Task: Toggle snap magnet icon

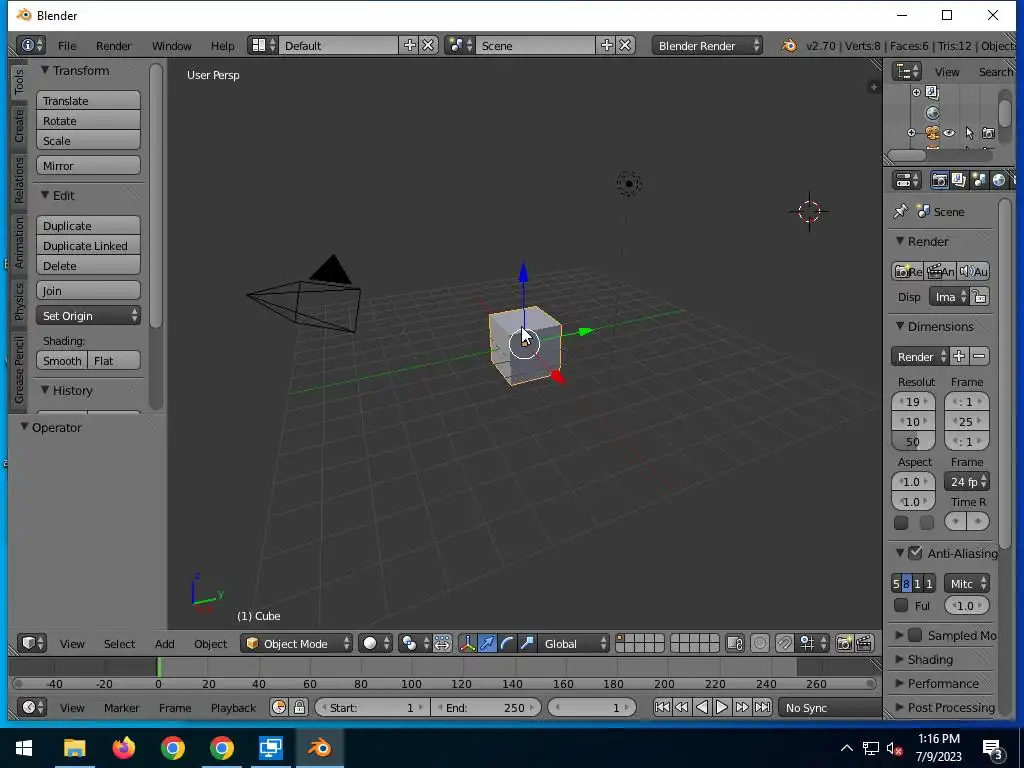Action: (x=784, y=643)
